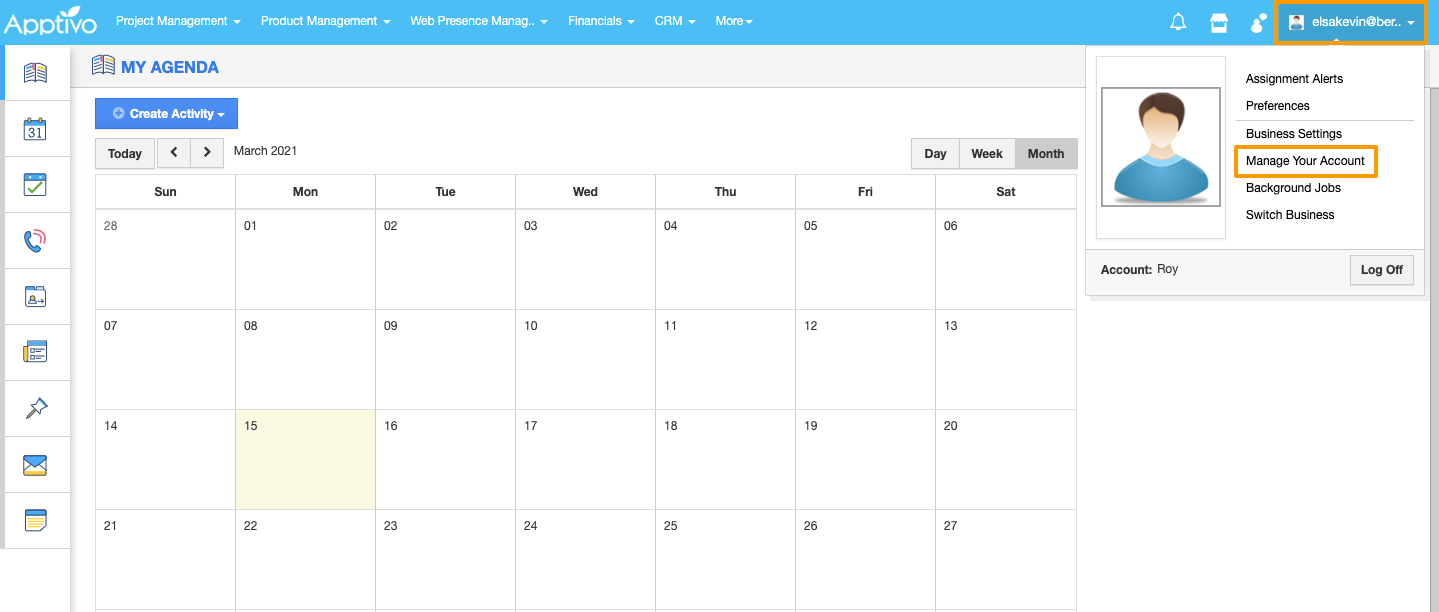
Task: Open the calendar icon in left sidebar
Action: coord(35,129)
